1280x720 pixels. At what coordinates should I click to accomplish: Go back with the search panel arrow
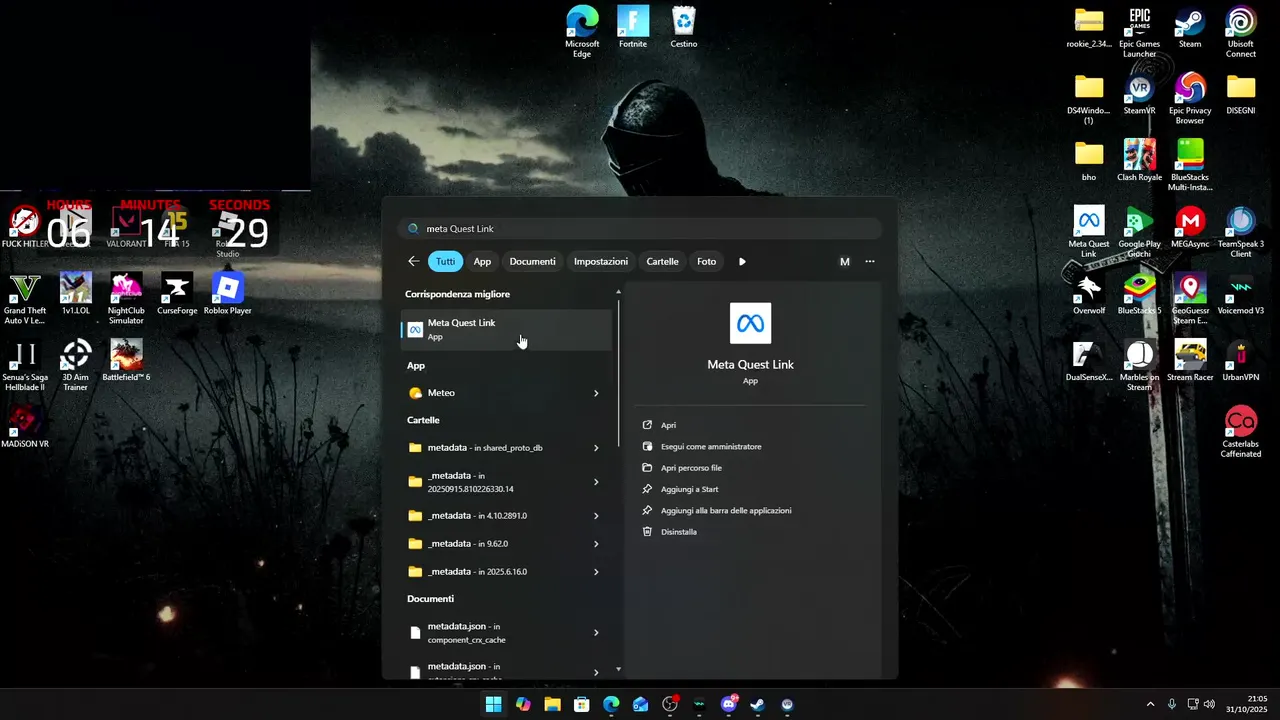tap(414, 261)
